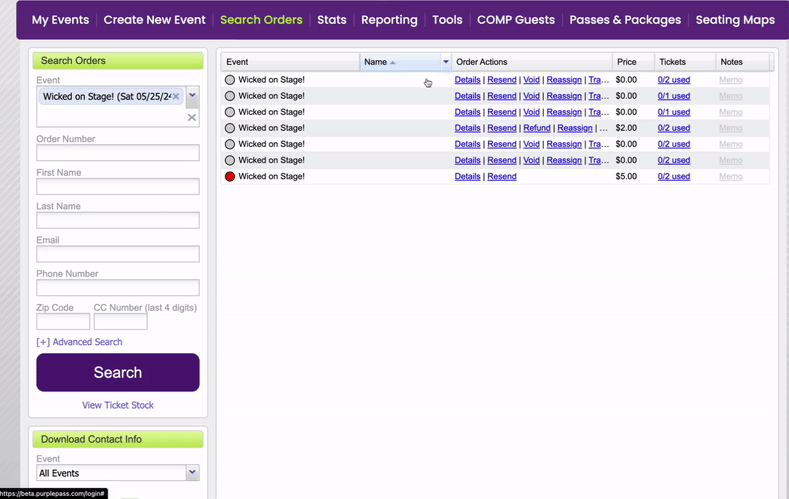Click the Notes column header
The width and height of the screenshot is (789, 499).
(742, 62)
